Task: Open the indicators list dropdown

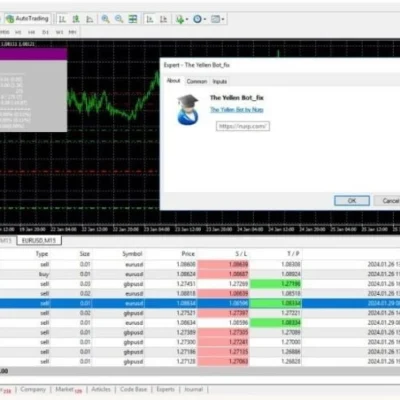Action: pyautogui.click(x=182, y=19)
